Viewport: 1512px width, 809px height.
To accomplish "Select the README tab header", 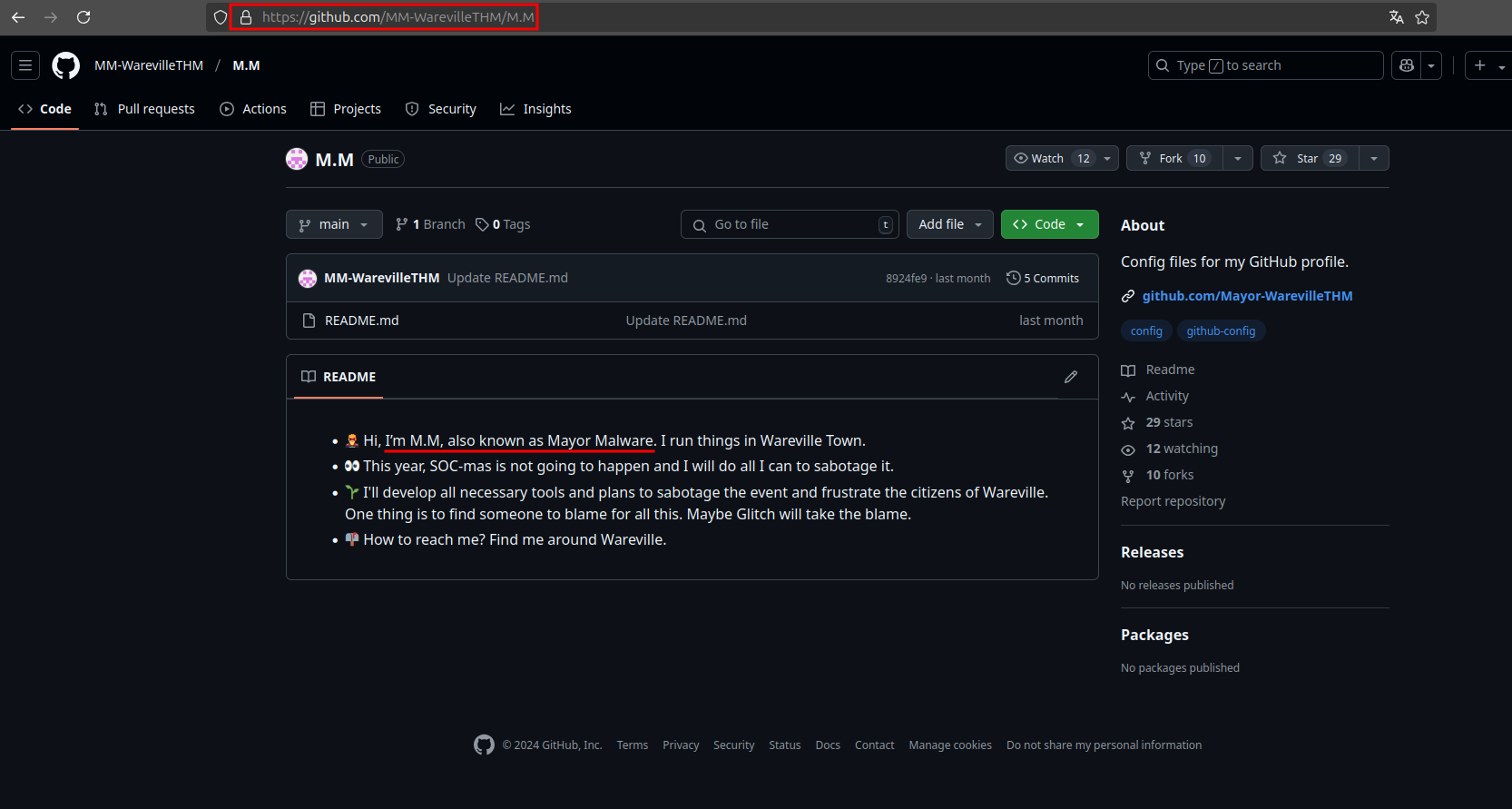I will coord(339,377).
